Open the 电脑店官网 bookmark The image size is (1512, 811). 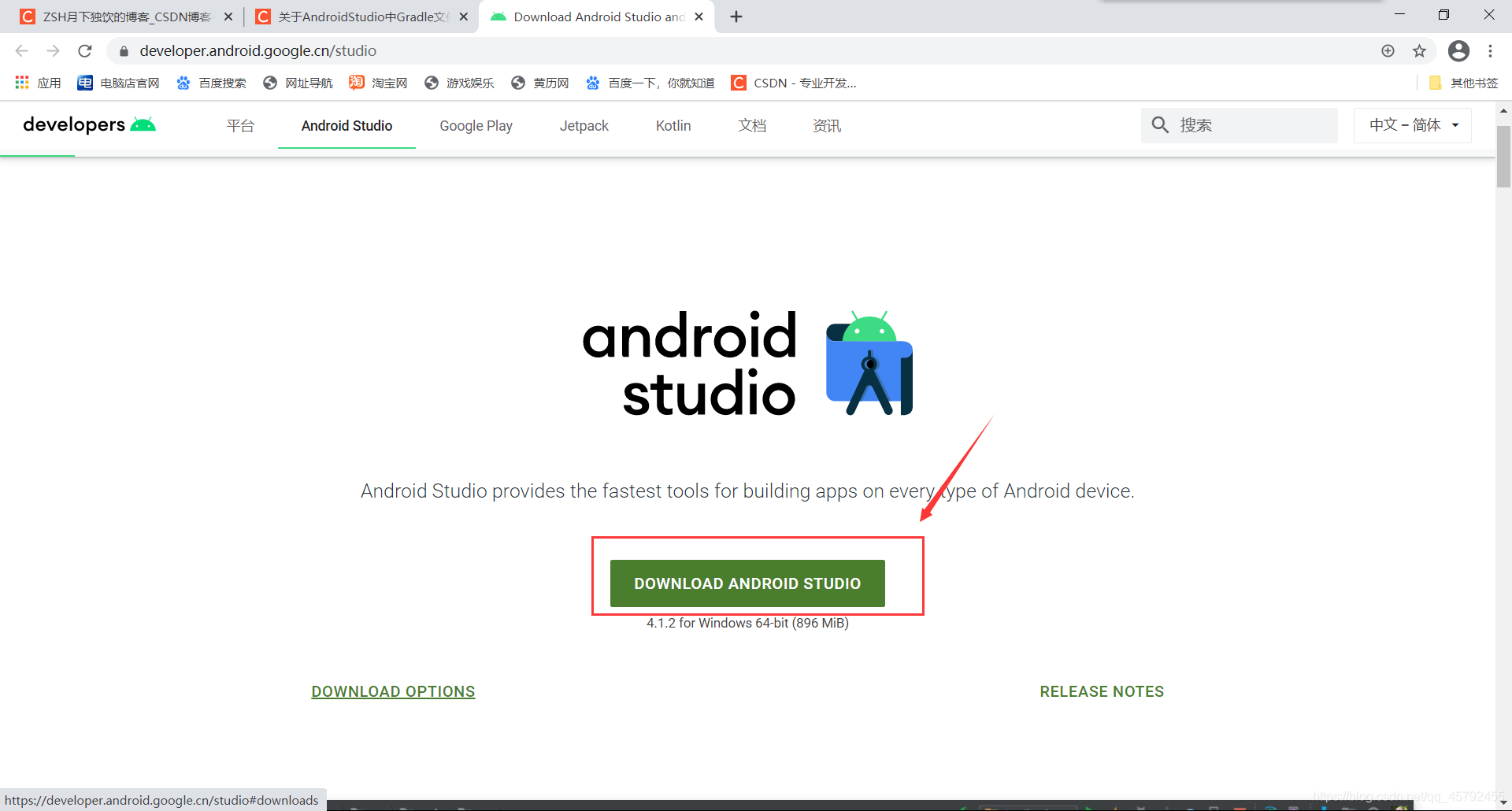[118, 83]
